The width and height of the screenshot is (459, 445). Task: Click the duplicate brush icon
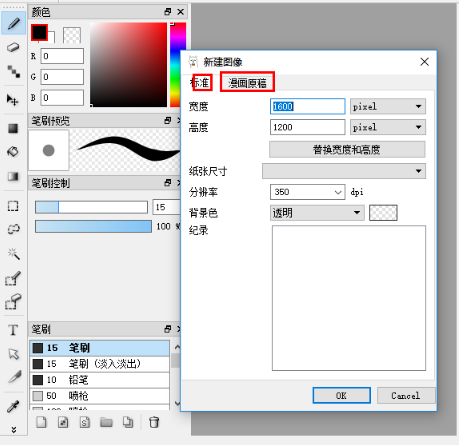[128, 422]
